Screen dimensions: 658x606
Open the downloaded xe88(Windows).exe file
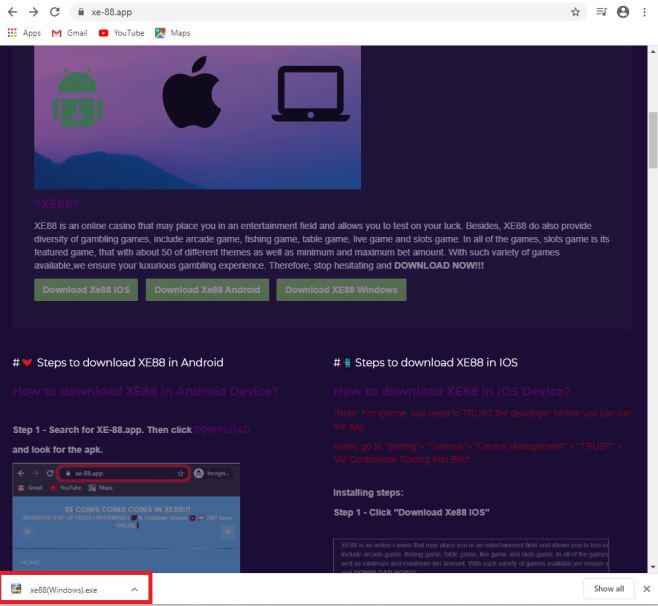pyautogui.click(x=63, y=590)
